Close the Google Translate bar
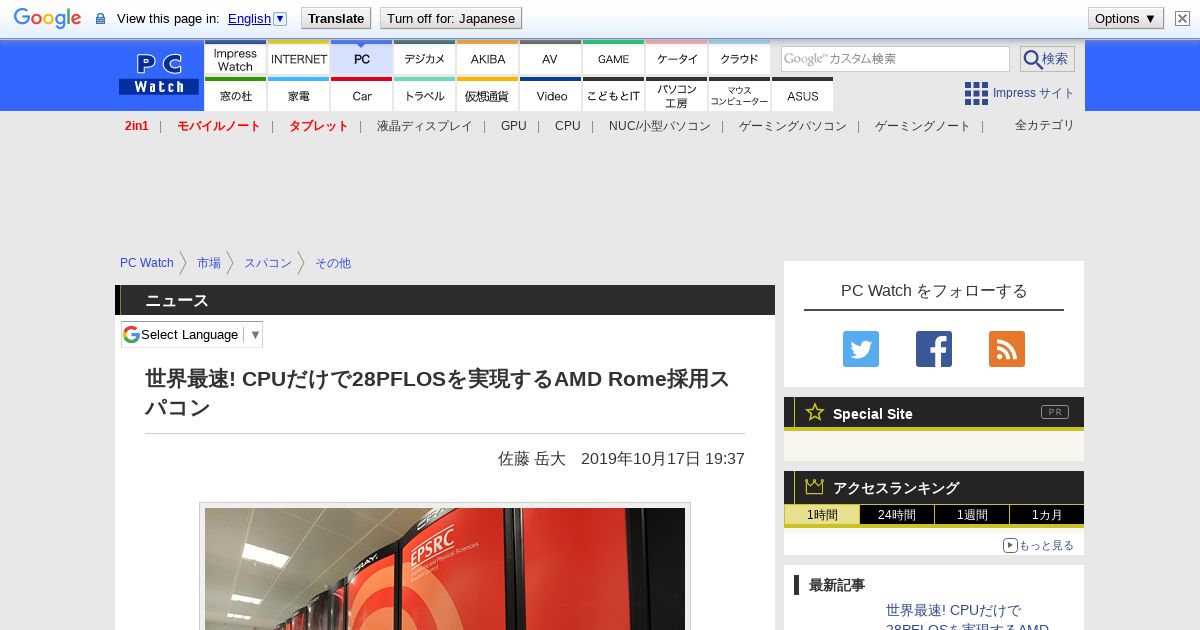Image resolution: width=1200 pixels, height=630 pixels. coord(1182,18)
